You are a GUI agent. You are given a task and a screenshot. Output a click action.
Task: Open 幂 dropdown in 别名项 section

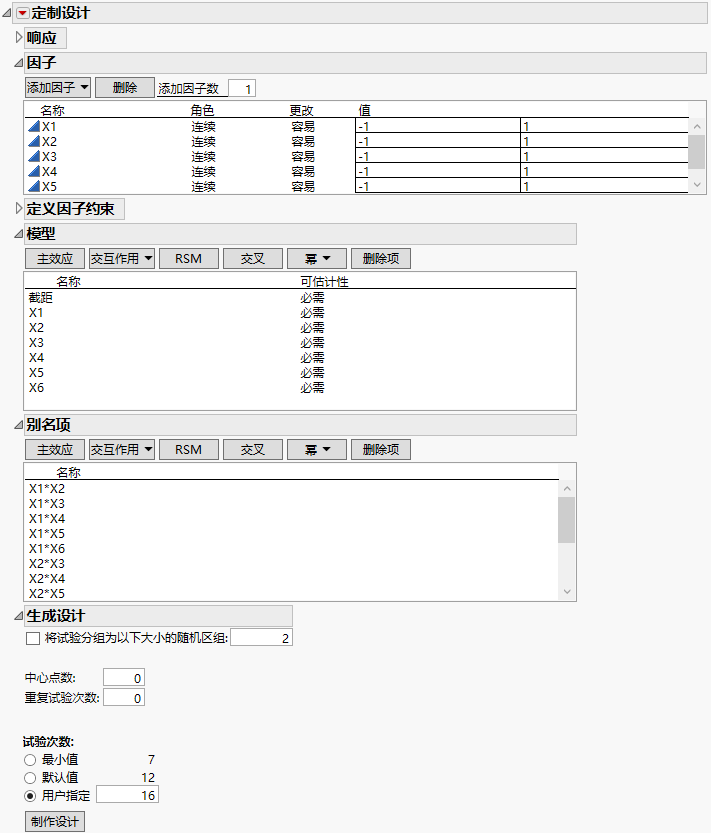317,450
